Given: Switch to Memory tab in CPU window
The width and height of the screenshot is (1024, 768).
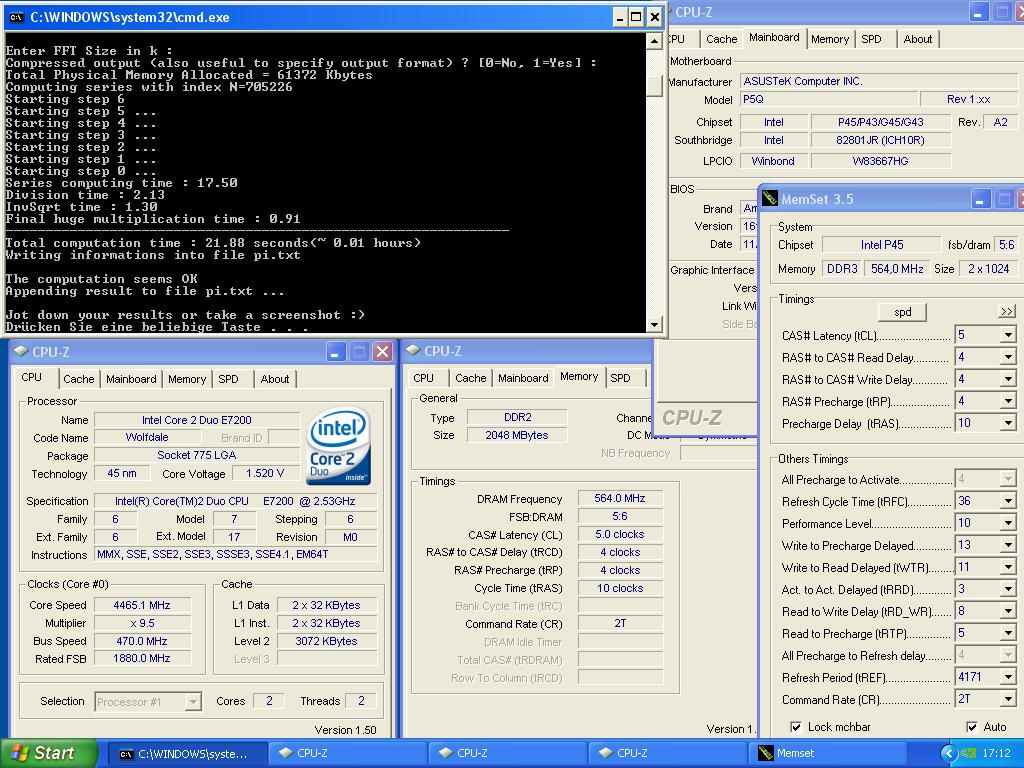Looking at the screenshot, I should pyautogui.click(x=187, y=379).
